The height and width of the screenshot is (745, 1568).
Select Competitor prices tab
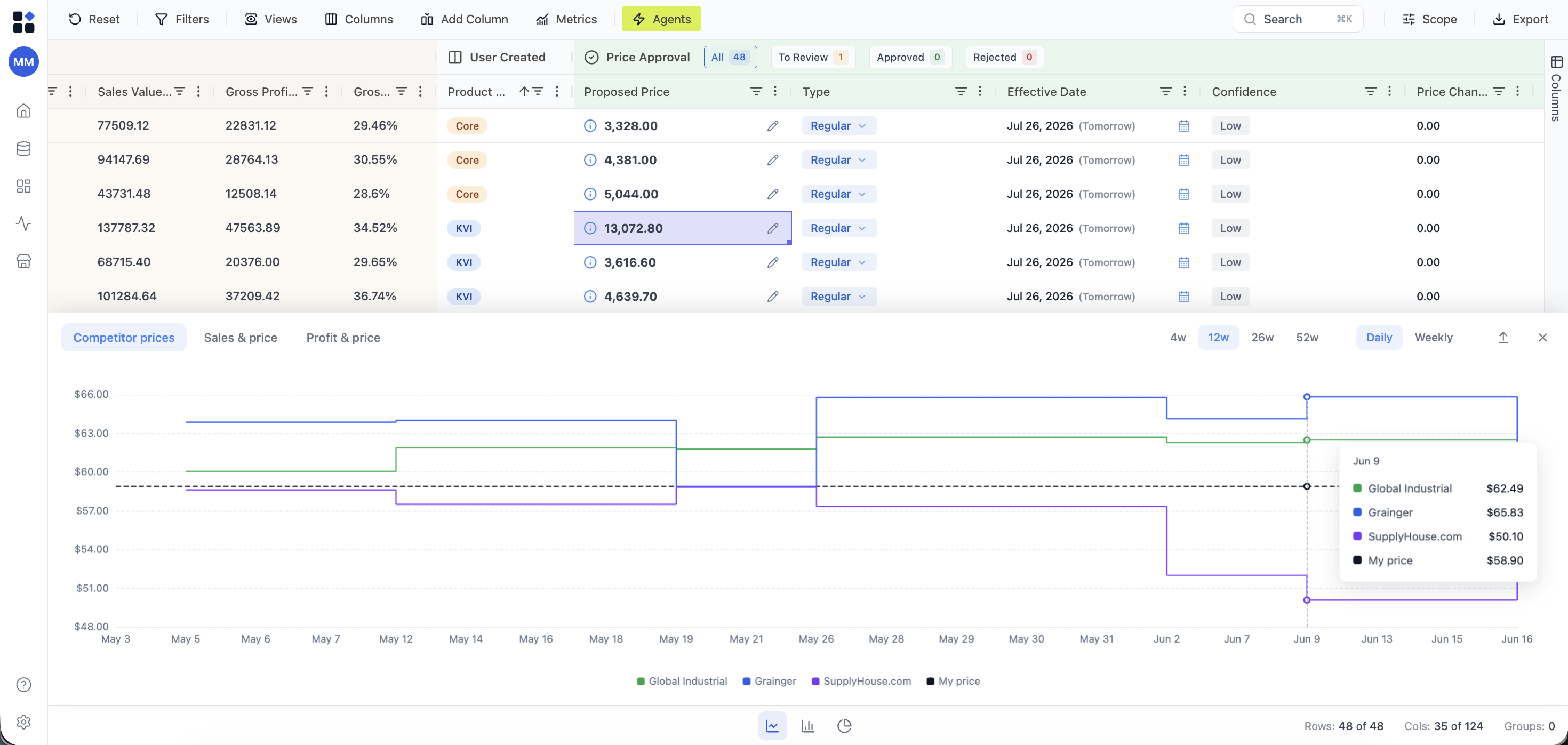point(124,337)
